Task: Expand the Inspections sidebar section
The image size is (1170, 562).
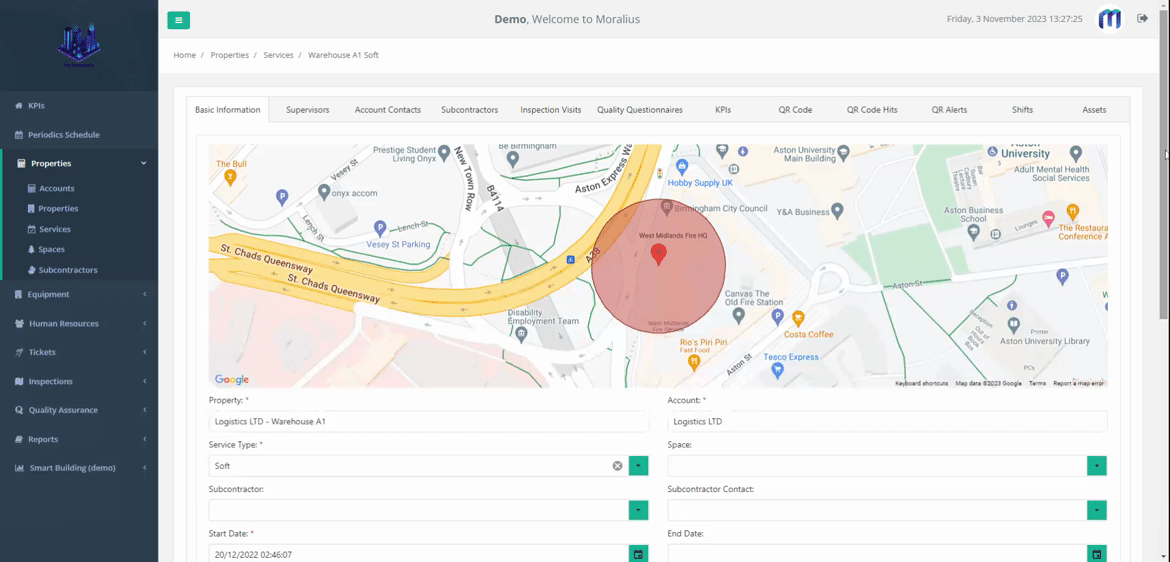Action: click(x=79, y=381)
